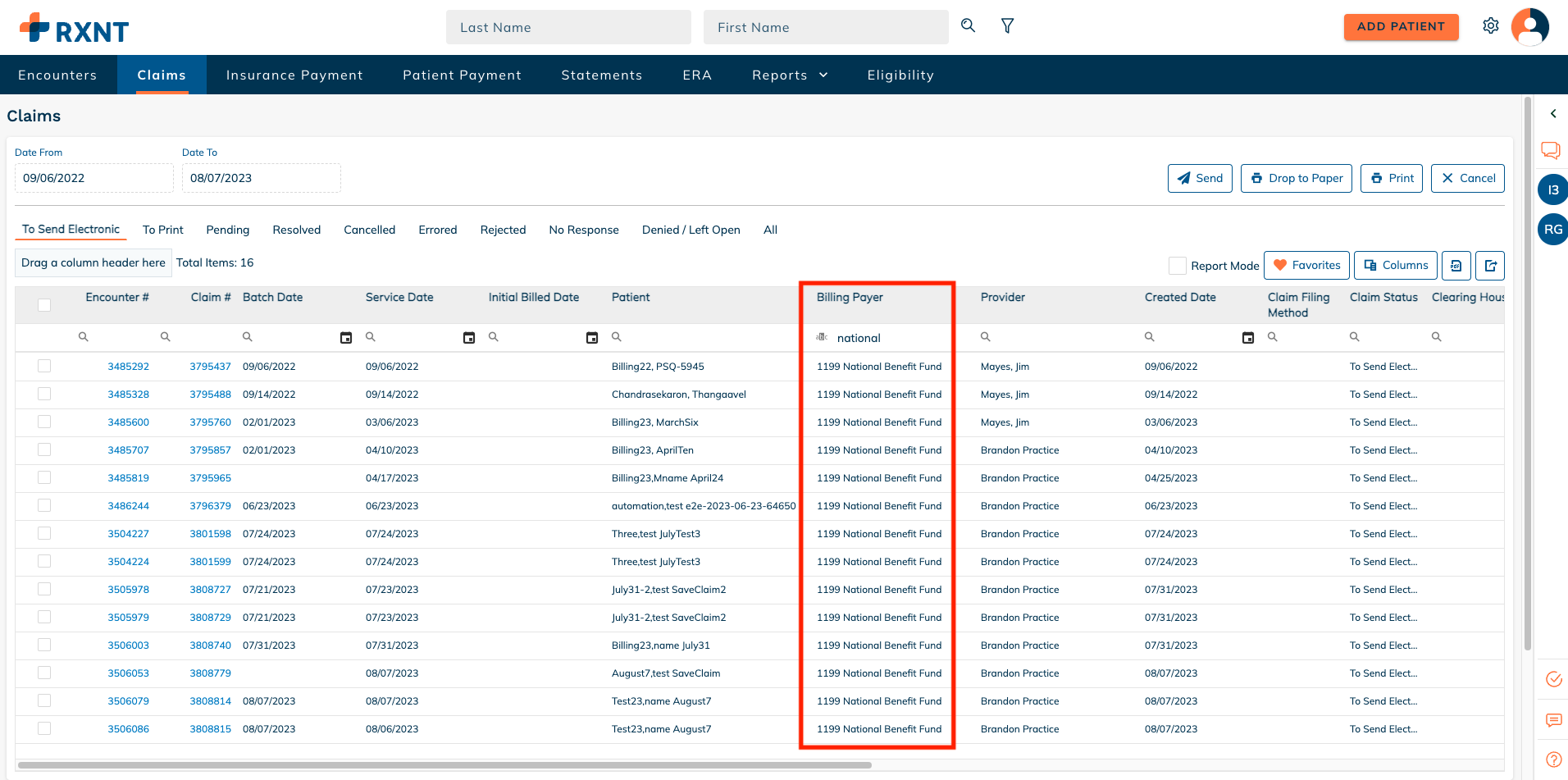Open the help question mark icon
Image resolution: width=1568 pixels, height=780 pixels.
pyautogui.click(x=1553, y=759)
